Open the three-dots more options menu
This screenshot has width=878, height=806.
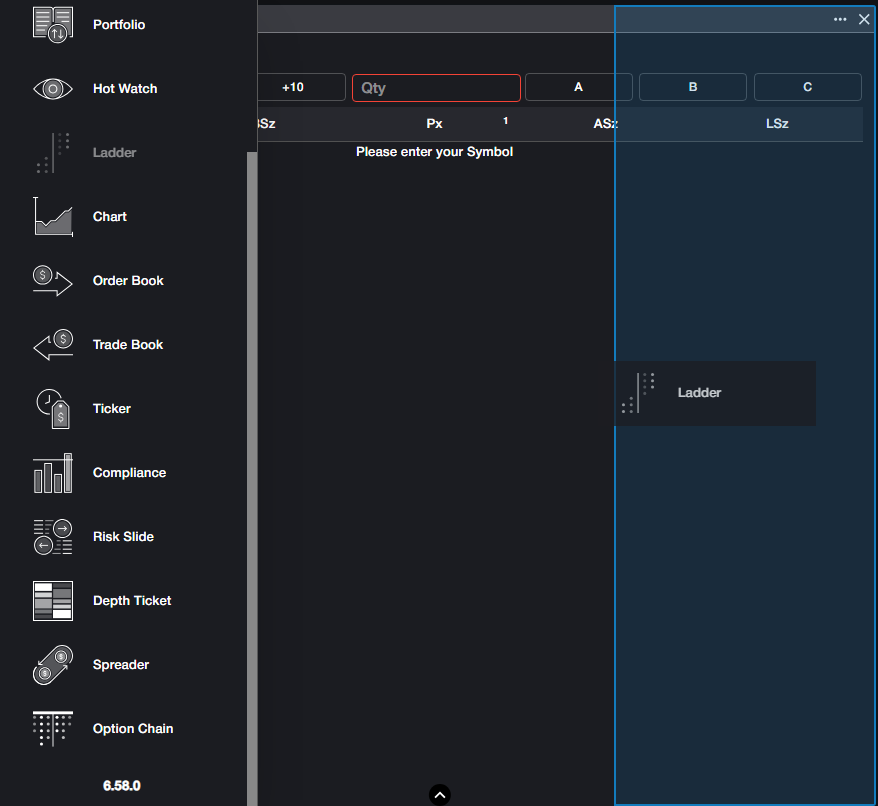tap(840, 19)
